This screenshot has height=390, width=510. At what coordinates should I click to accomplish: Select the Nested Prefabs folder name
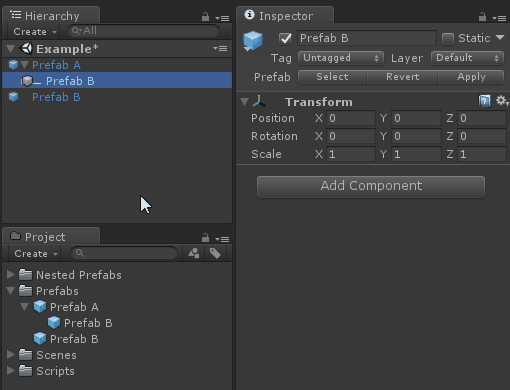79,275
